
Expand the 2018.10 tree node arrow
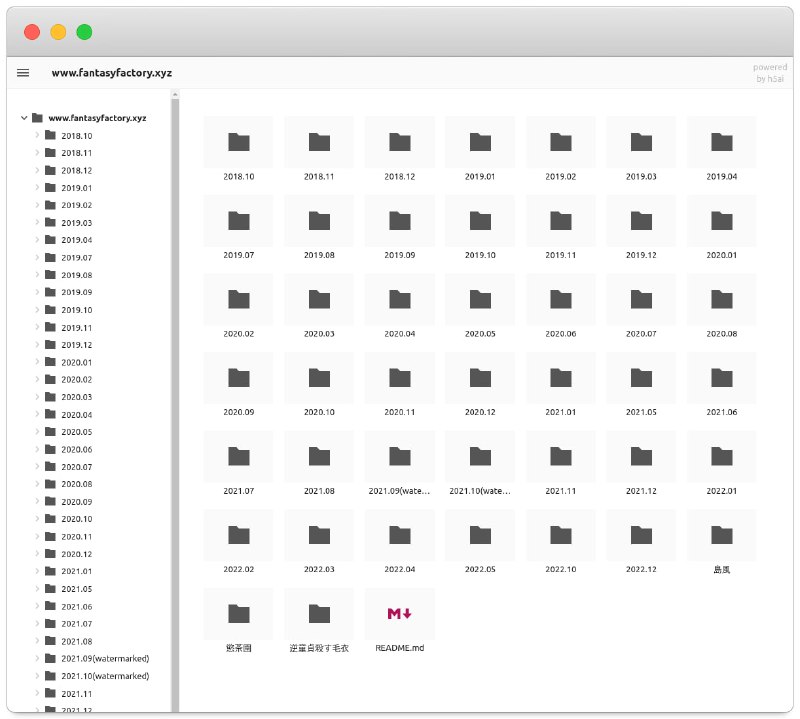pyautogui.click(x=37, y=136)
